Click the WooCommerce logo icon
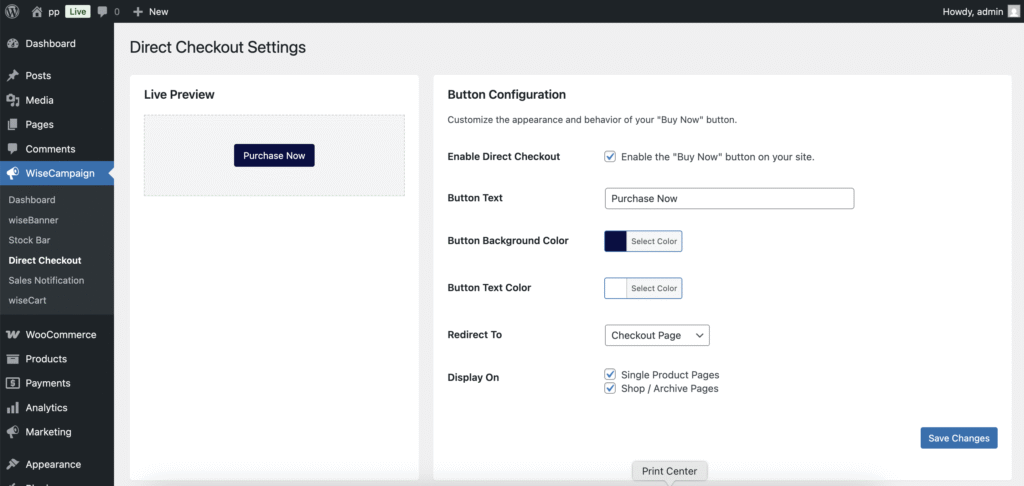The width and height of the screenshot is (1024, 486). [12, 334]
